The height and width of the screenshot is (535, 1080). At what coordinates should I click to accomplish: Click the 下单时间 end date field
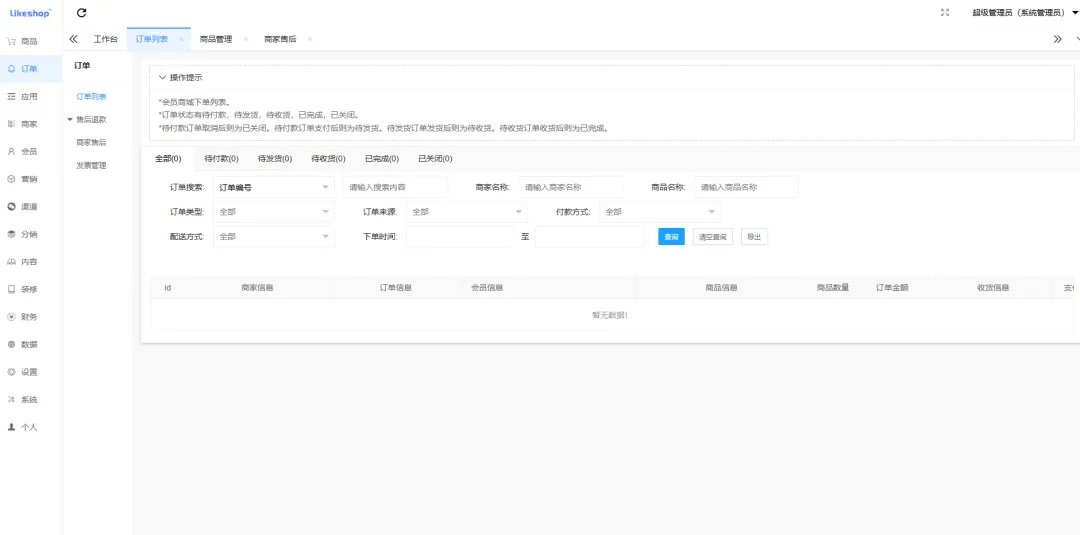(x=590, y=237)
